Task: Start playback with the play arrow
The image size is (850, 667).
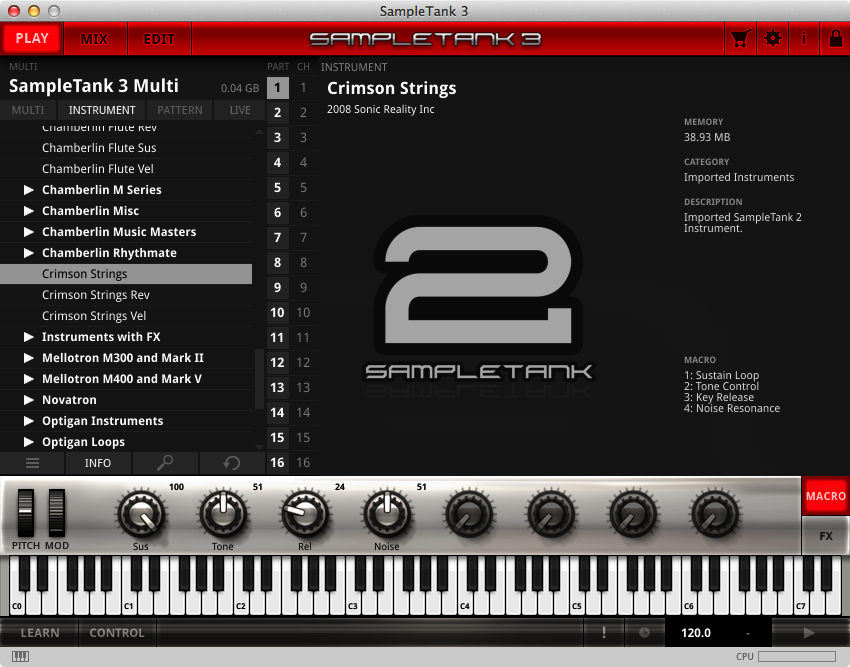Action: [x=809, y=633]
